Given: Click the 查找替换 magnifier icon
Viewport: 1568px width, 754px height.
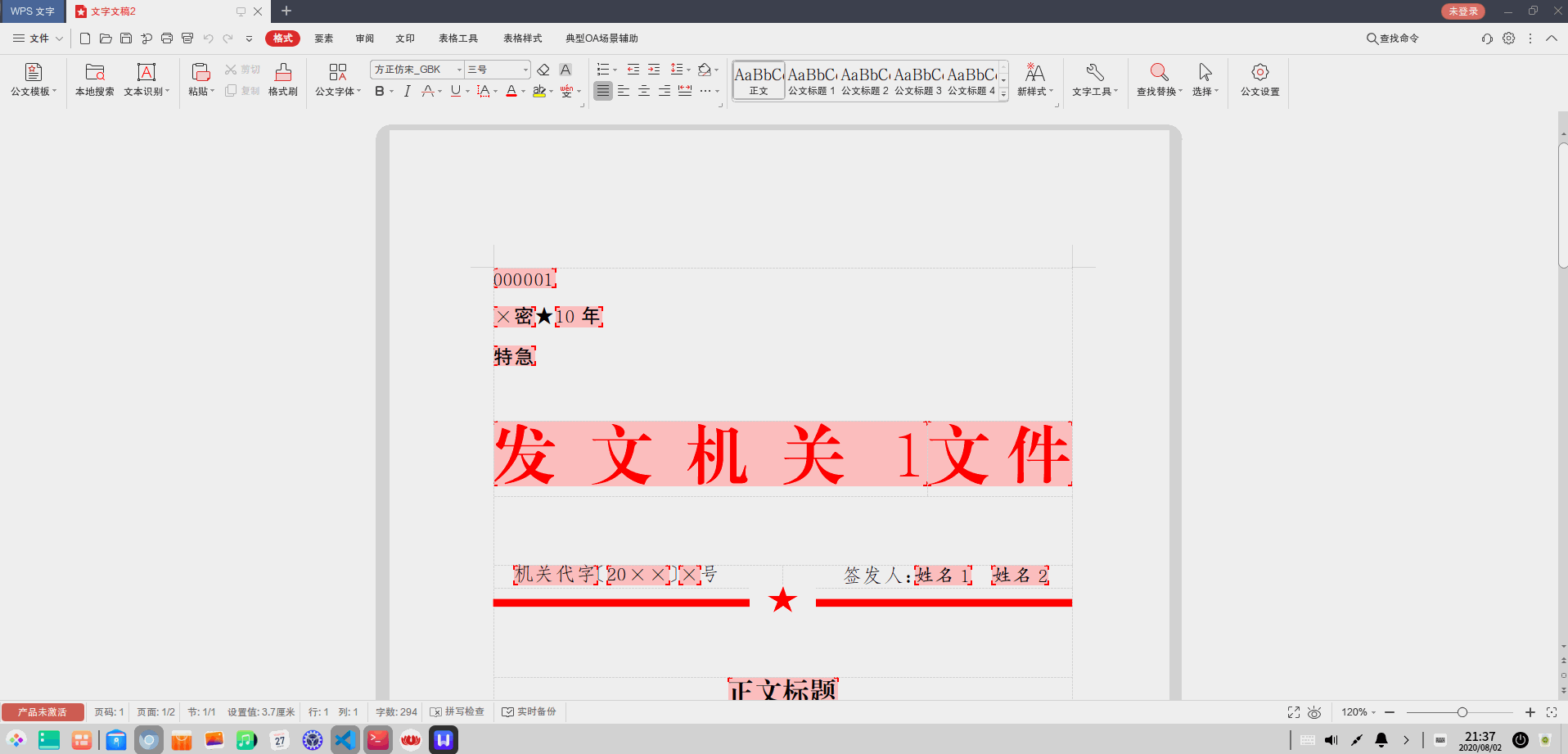Looking at the screenshot, I should 1158,72.
